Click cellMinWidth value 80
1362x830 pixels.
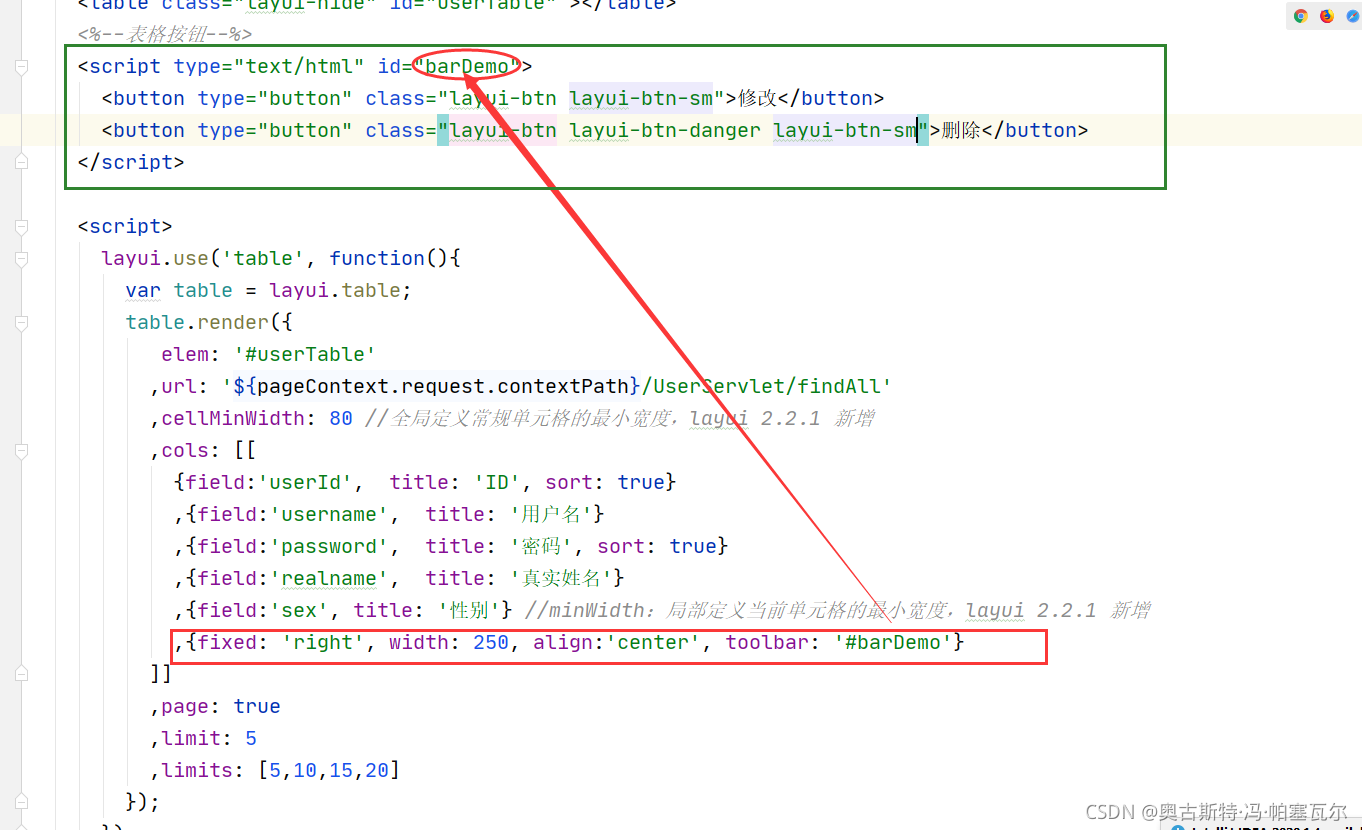pos(341,418)
